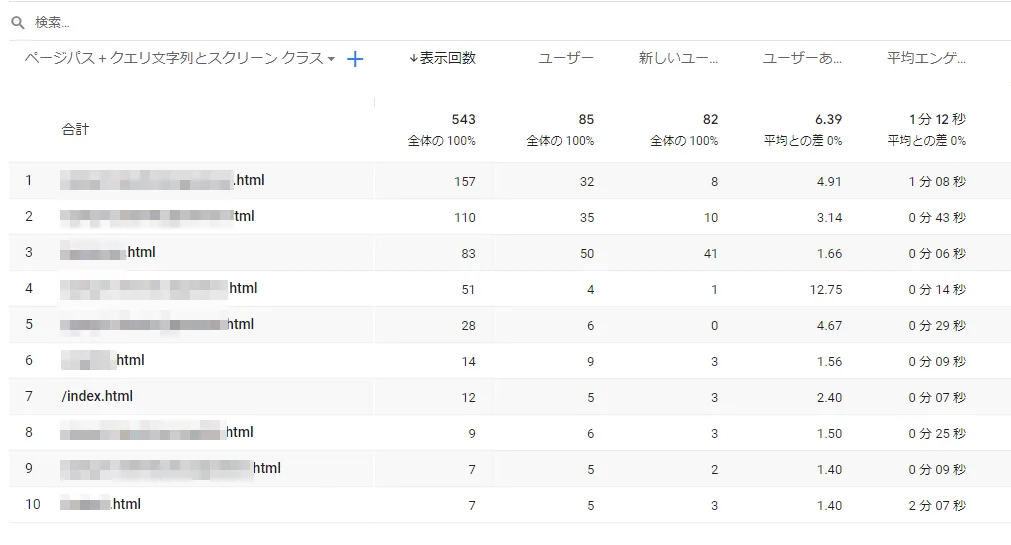Sort by 表示回数 column header
This screenshot has height=545, width=1011.
tap(447, 59)
